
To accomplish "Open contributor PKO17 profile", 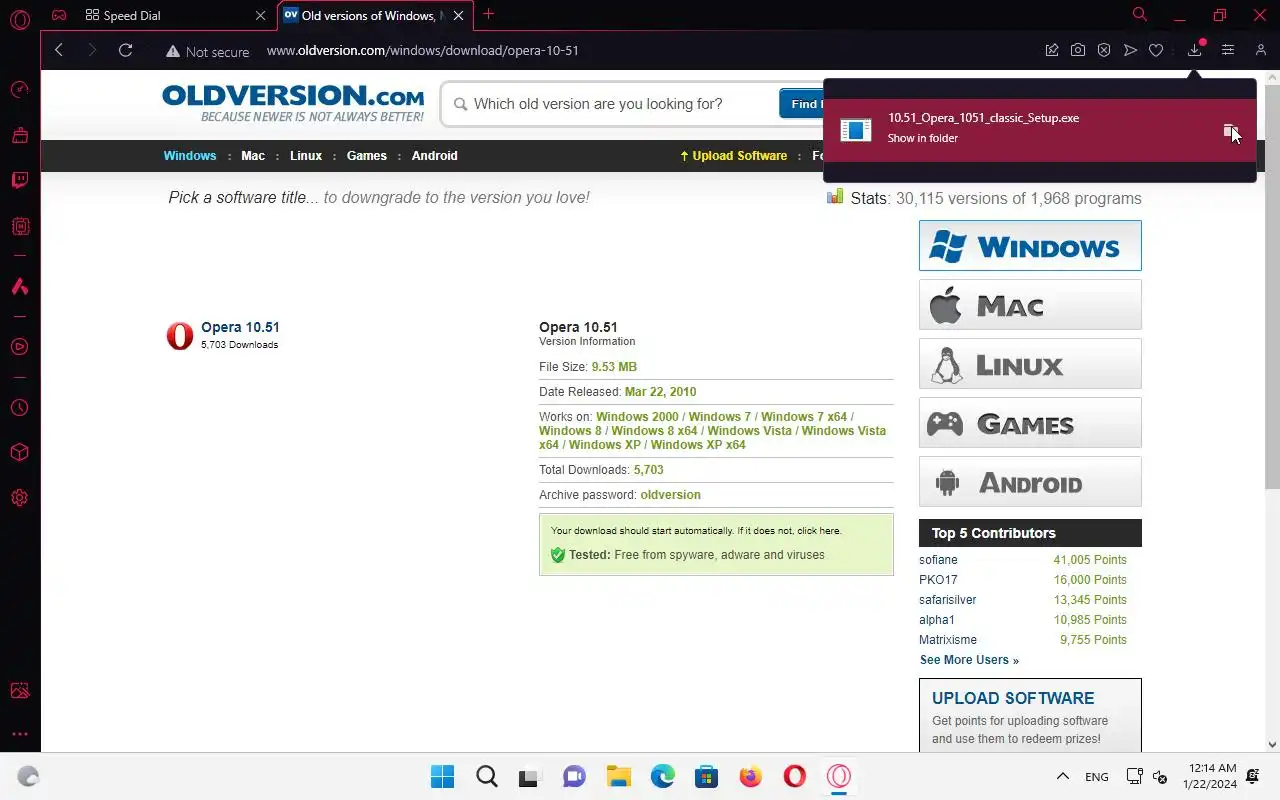I will tap(938, 580).
